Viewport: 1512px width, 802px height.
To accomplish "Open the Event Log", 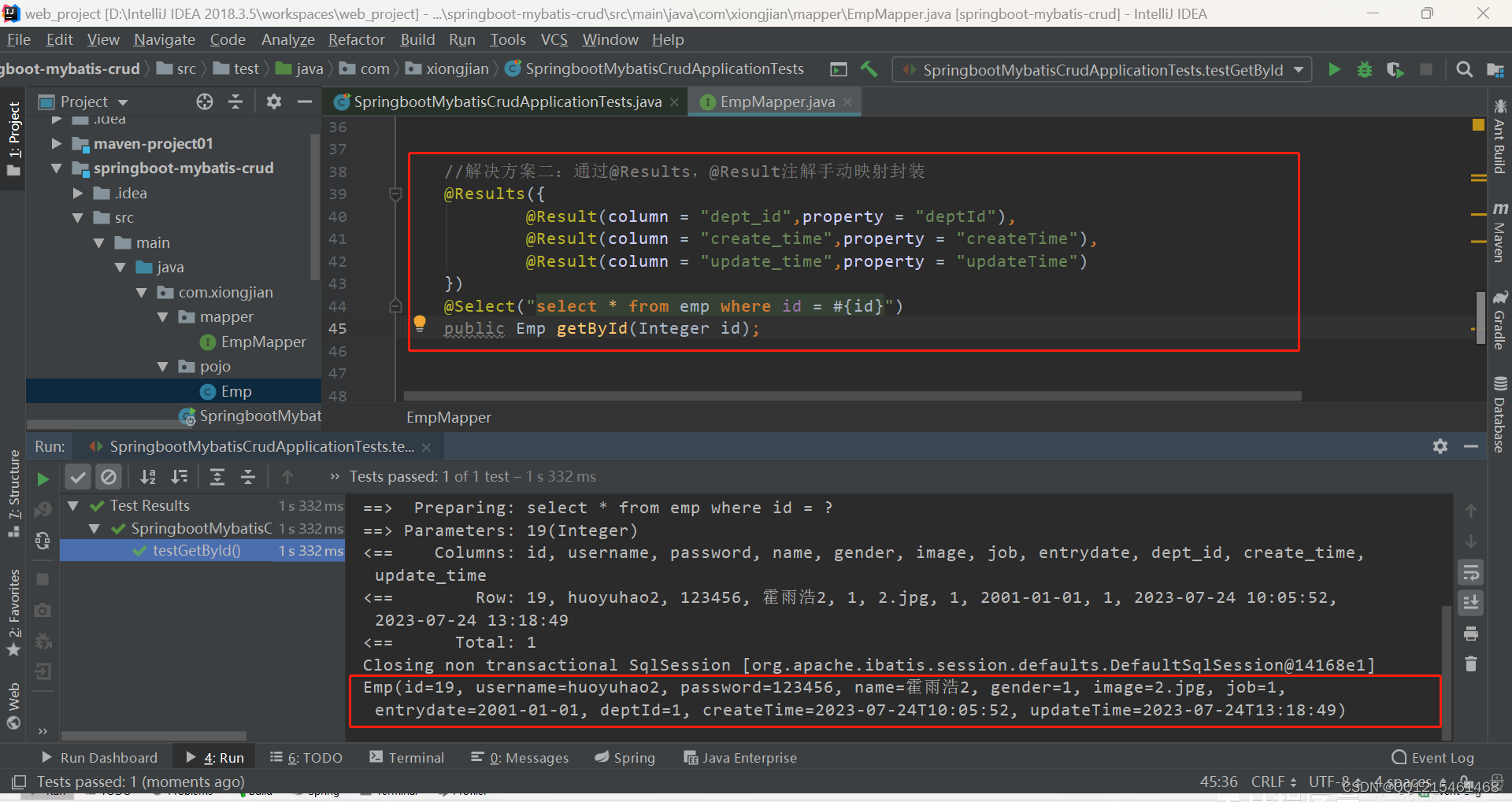I will click(1433, 757).
